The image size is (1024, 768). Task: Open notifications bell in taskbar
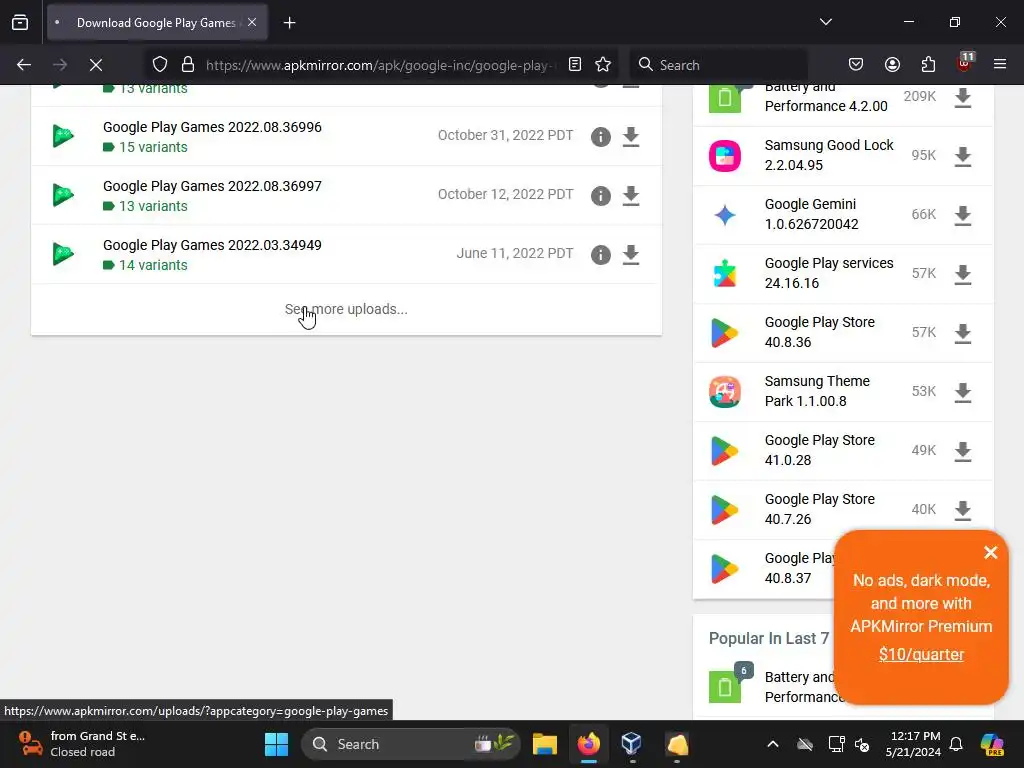(955, 744)
